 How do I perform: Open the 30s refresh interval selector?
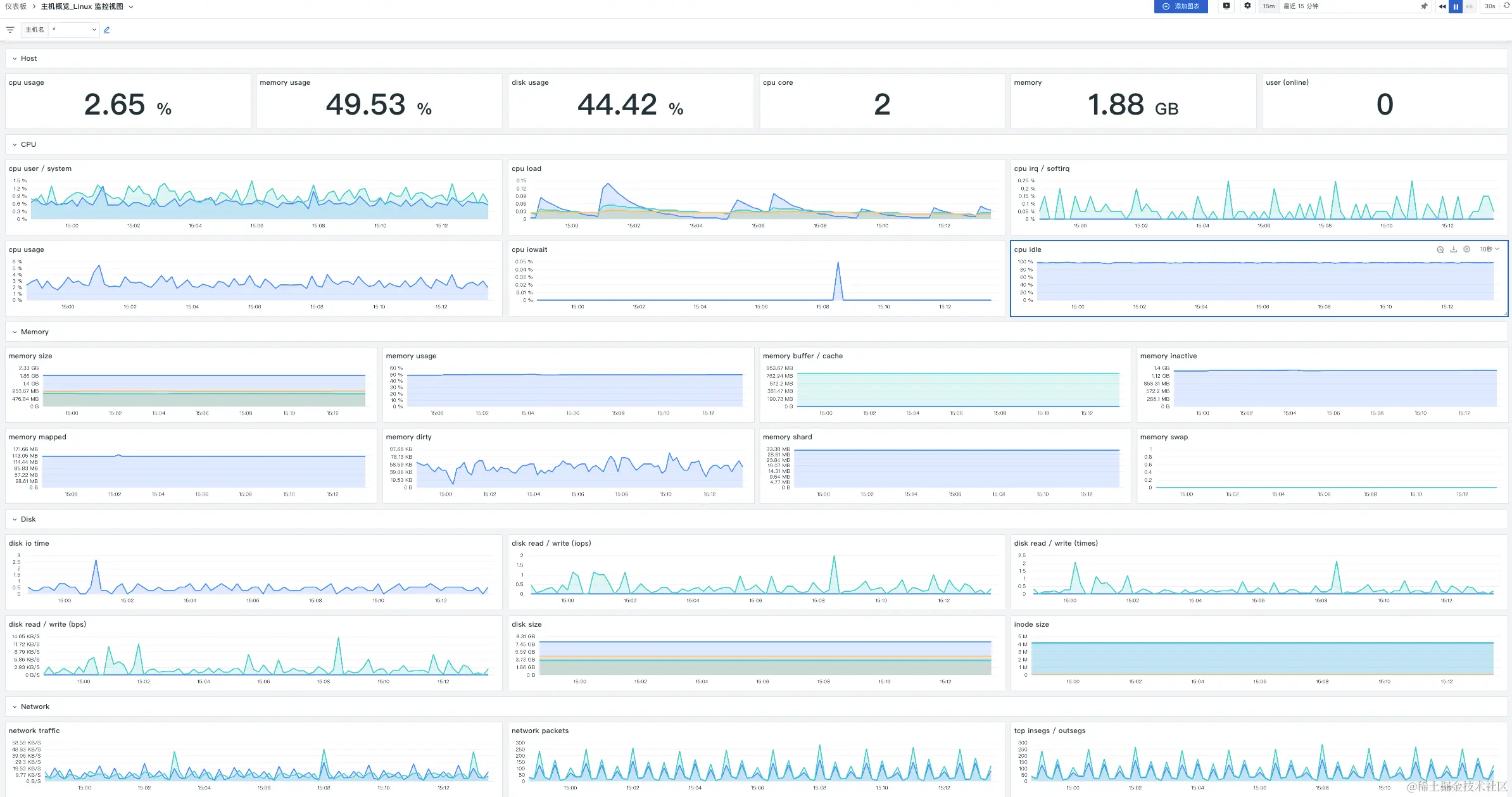click(1490, 6)
